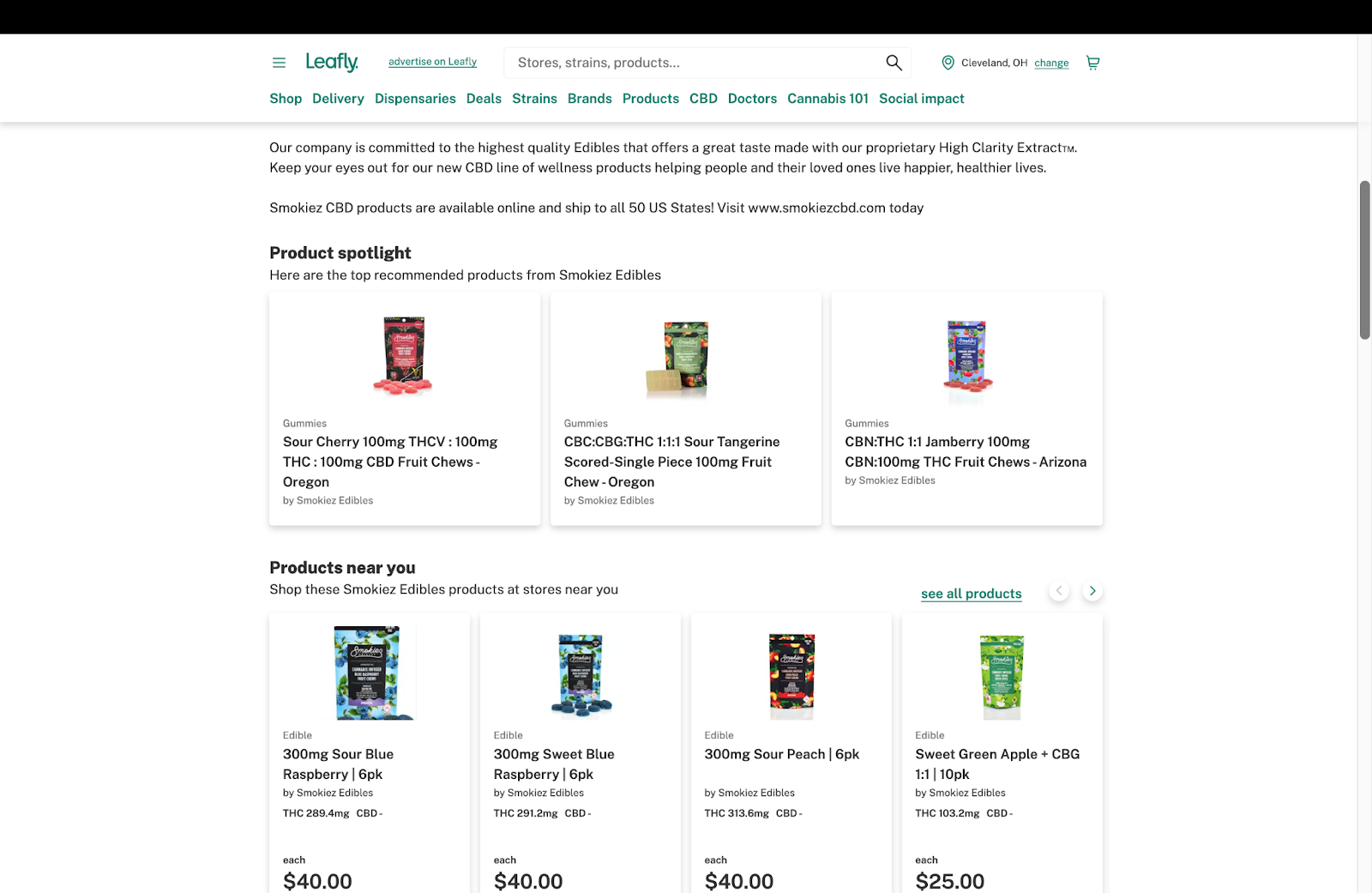The image size is (1372, 893).
Task: Click the location pin icon
Action: tap(948, 63)
